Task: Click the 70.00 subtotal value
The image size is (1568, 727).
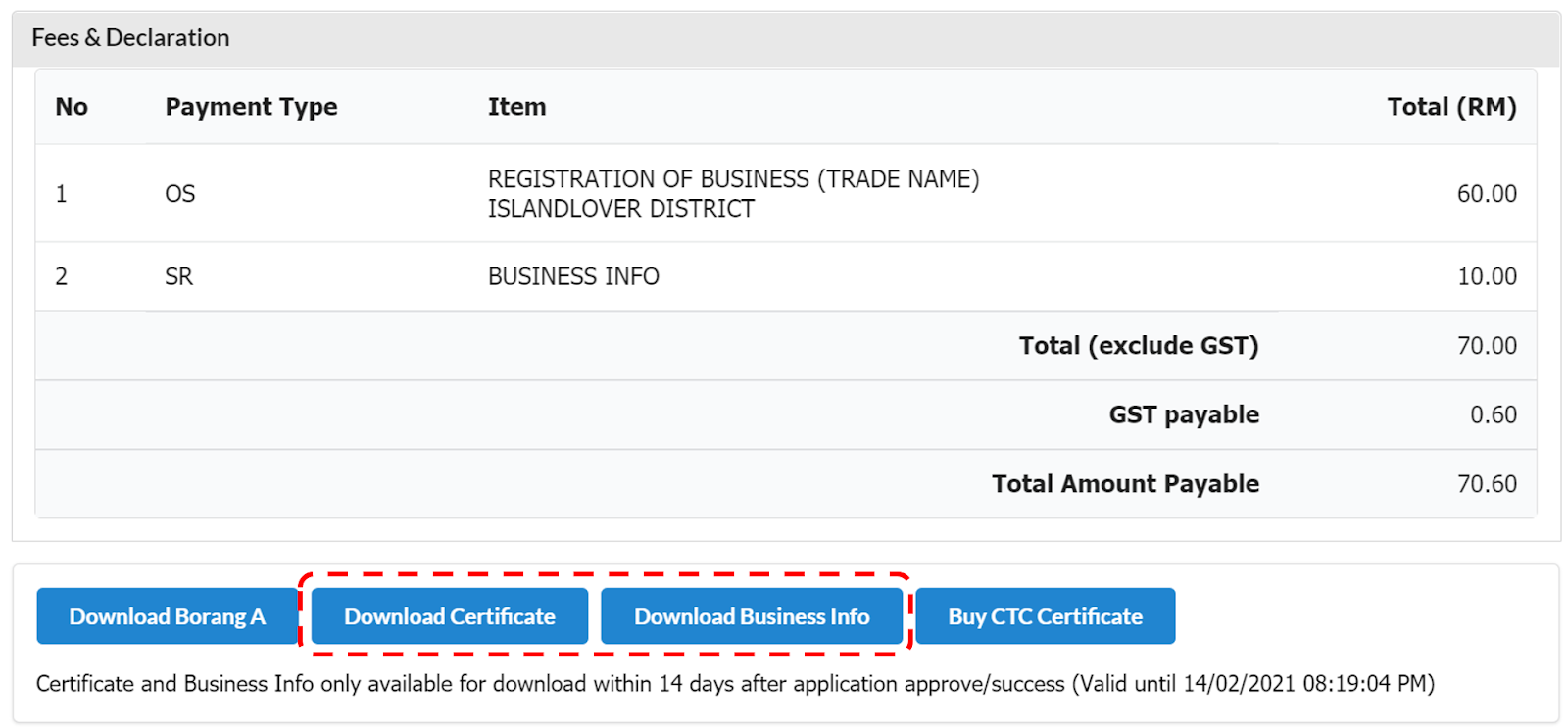Action: click(1487, 346)
